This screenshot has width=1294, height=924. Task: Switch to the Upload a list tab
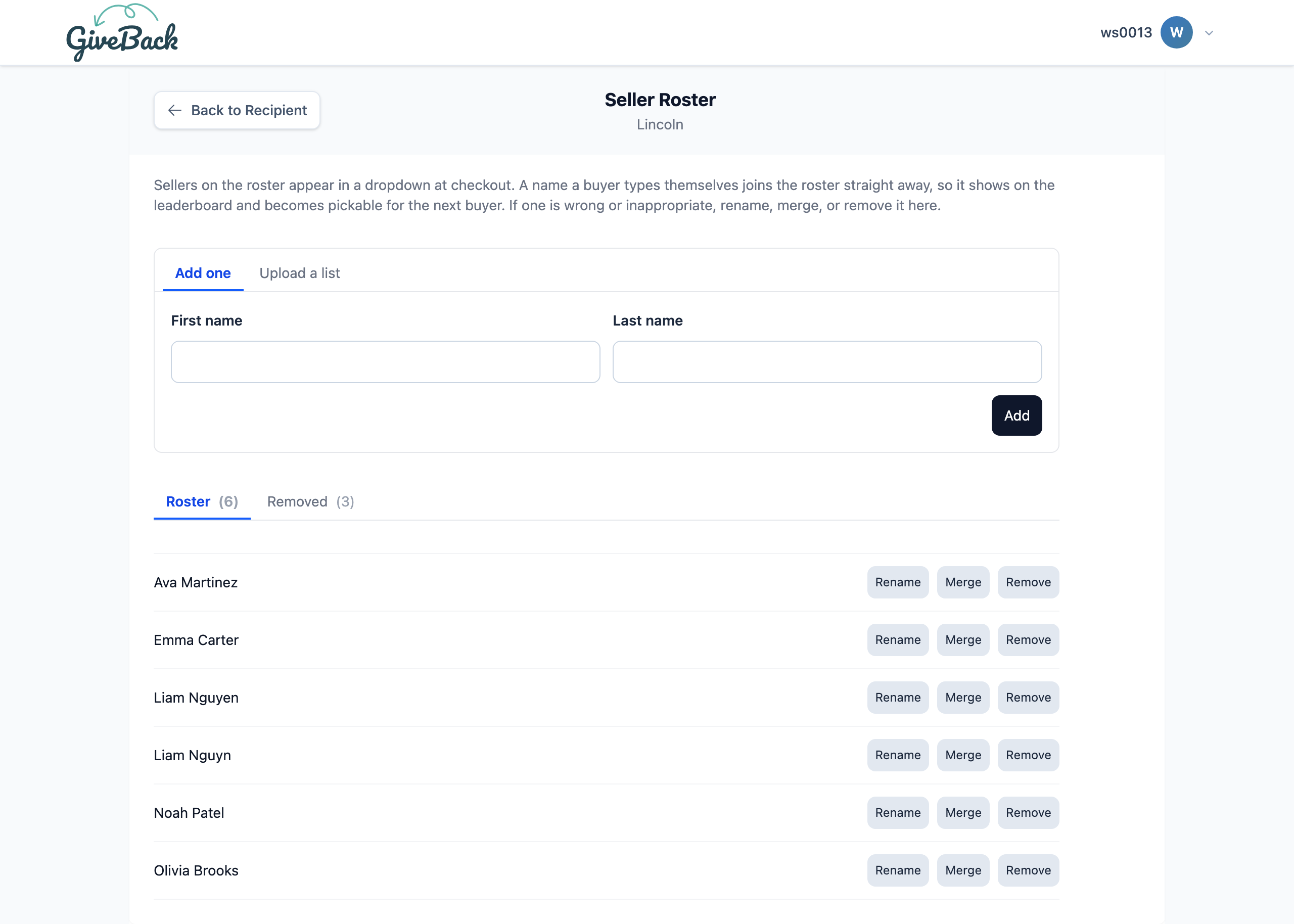pos(300,273)
